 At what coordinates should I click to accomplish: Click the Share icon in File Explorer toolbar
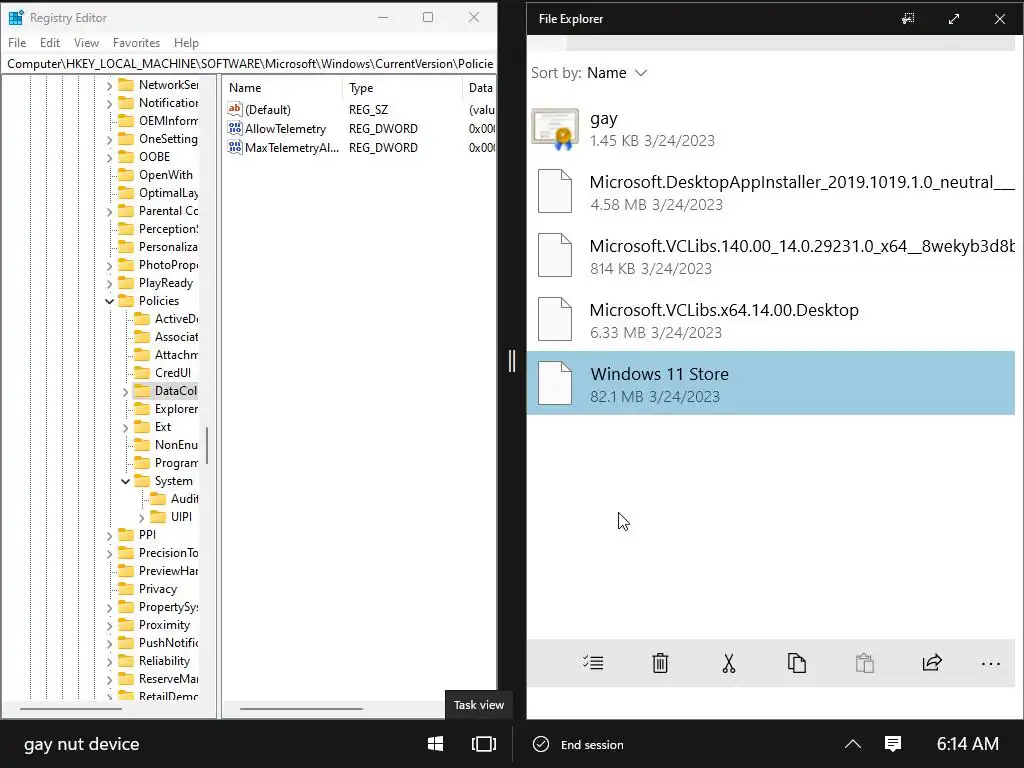coord(932,662)
